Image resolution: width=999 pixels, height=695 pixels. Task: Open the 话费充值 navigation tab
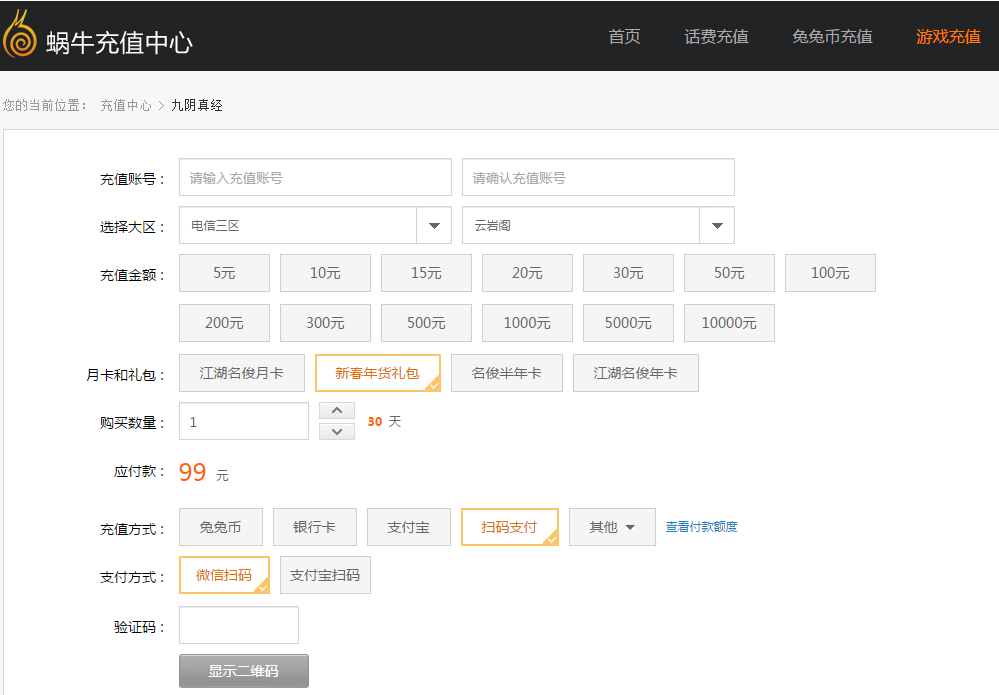tap(716, 37)
